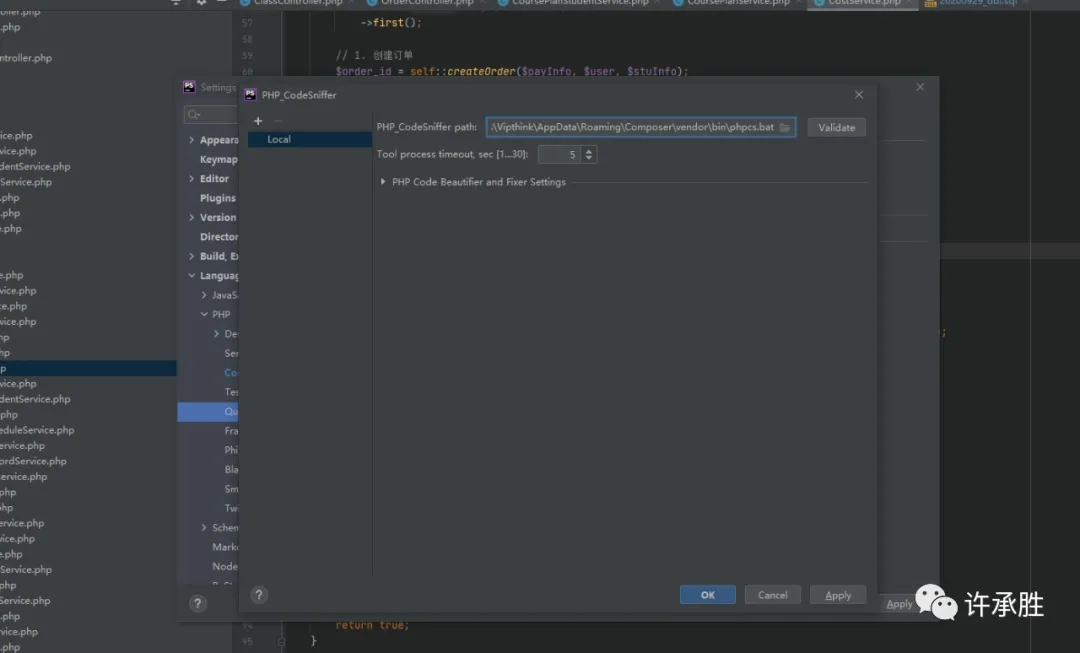
Task: Focus the tool process timeout field
Action: pyautogui.click(x=559, y=154)
